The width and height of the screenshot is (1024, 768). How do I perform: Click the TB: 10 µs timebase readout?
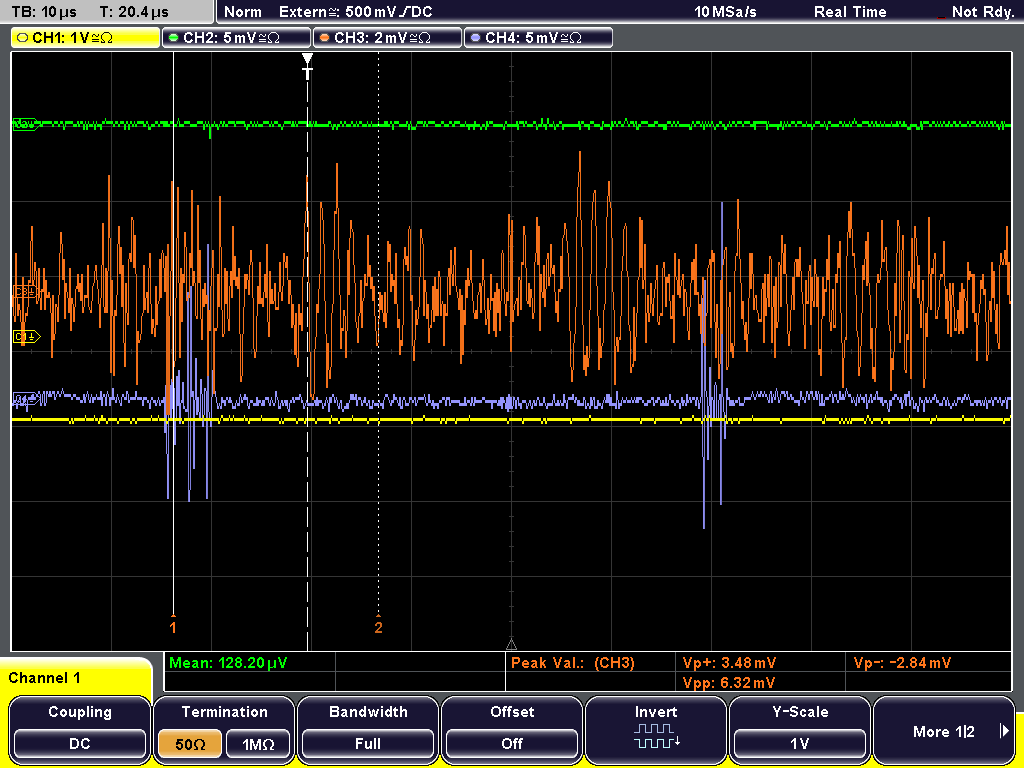[x=44, y=12]
